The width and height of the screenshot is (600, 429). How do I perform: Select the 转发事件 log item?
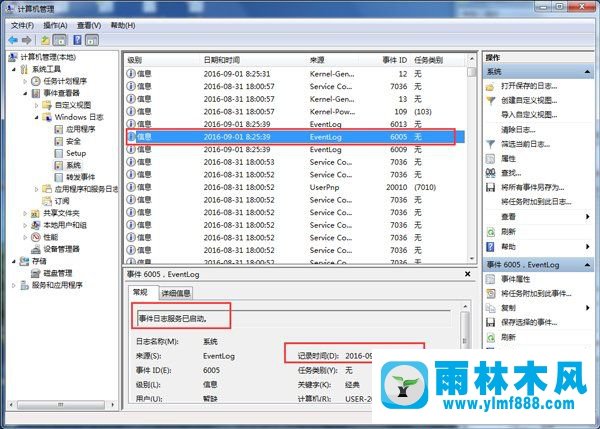click(80, 177)
